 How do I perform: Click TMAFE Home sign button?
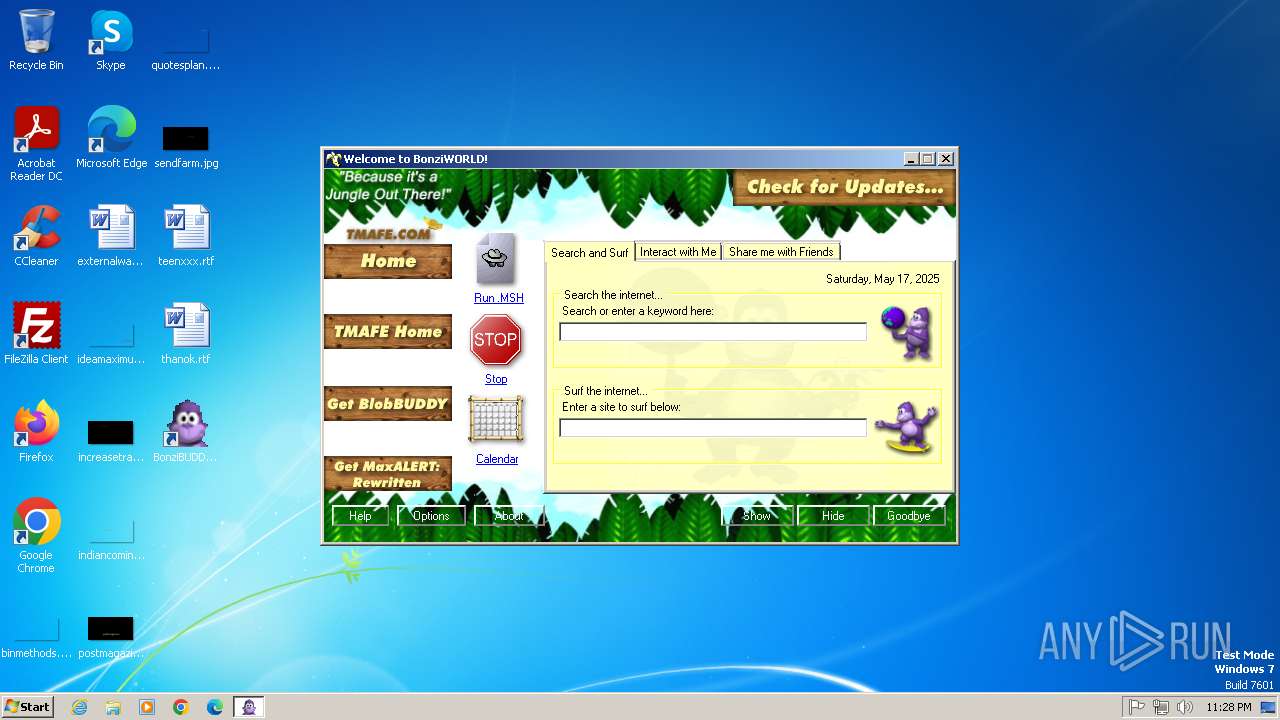388,332
